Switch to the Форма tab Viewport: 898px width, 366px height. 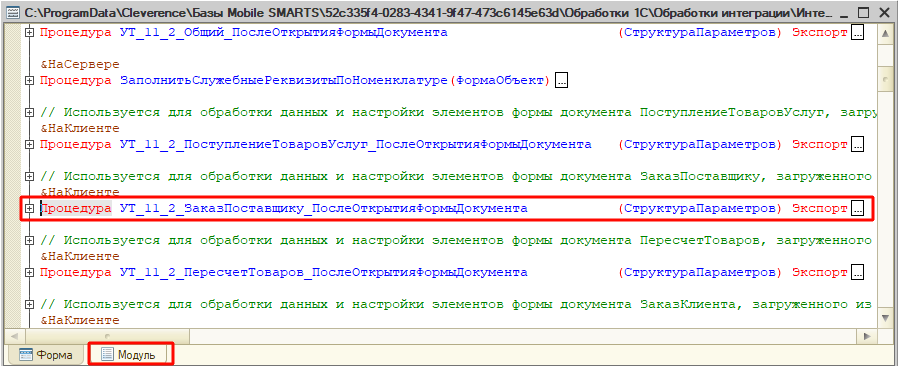(x=46, y=355)
